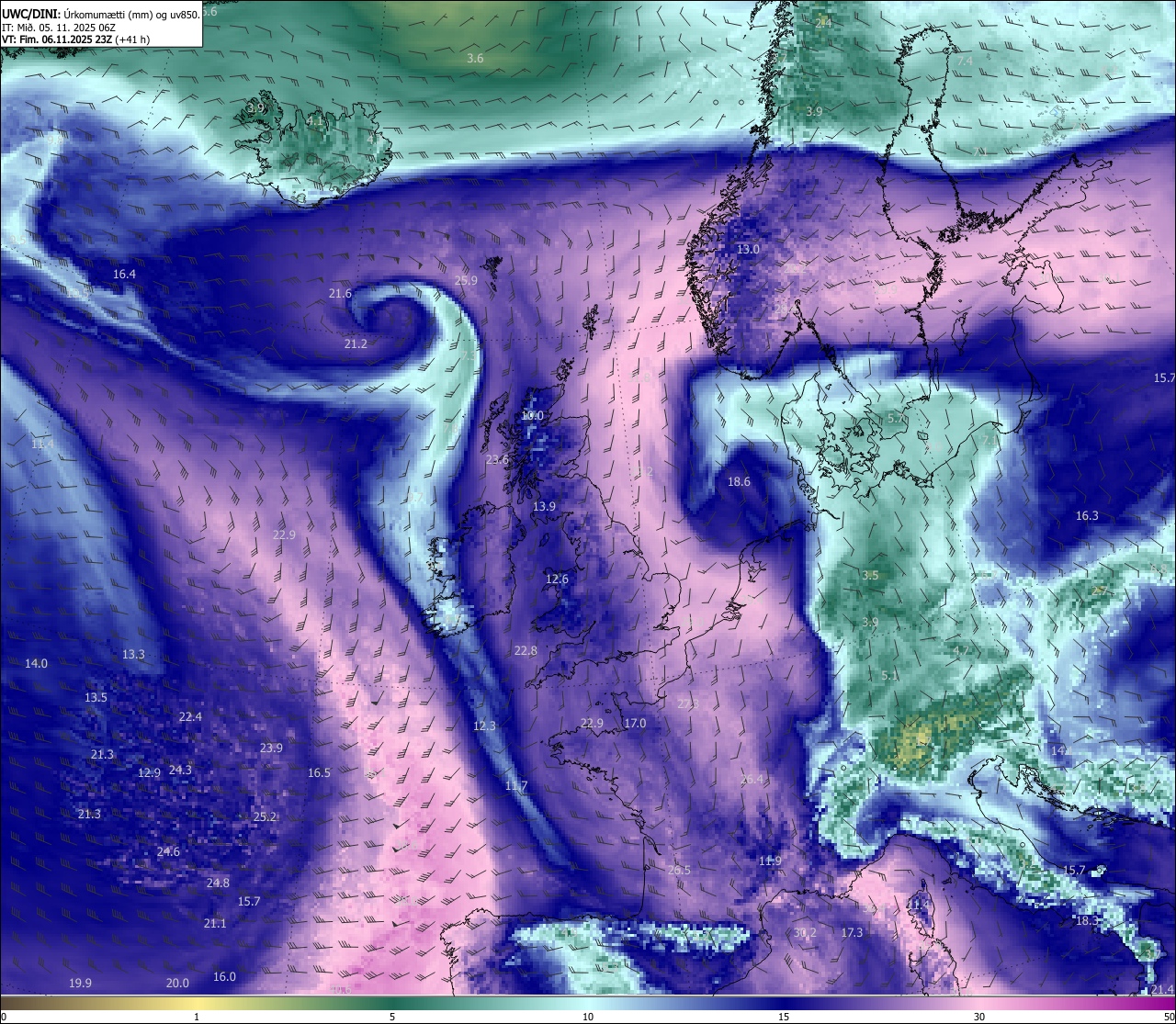Click the '10' tick label on the color scale
The height and width of the screenshot is (1024, 1176).
(588, 1017)
